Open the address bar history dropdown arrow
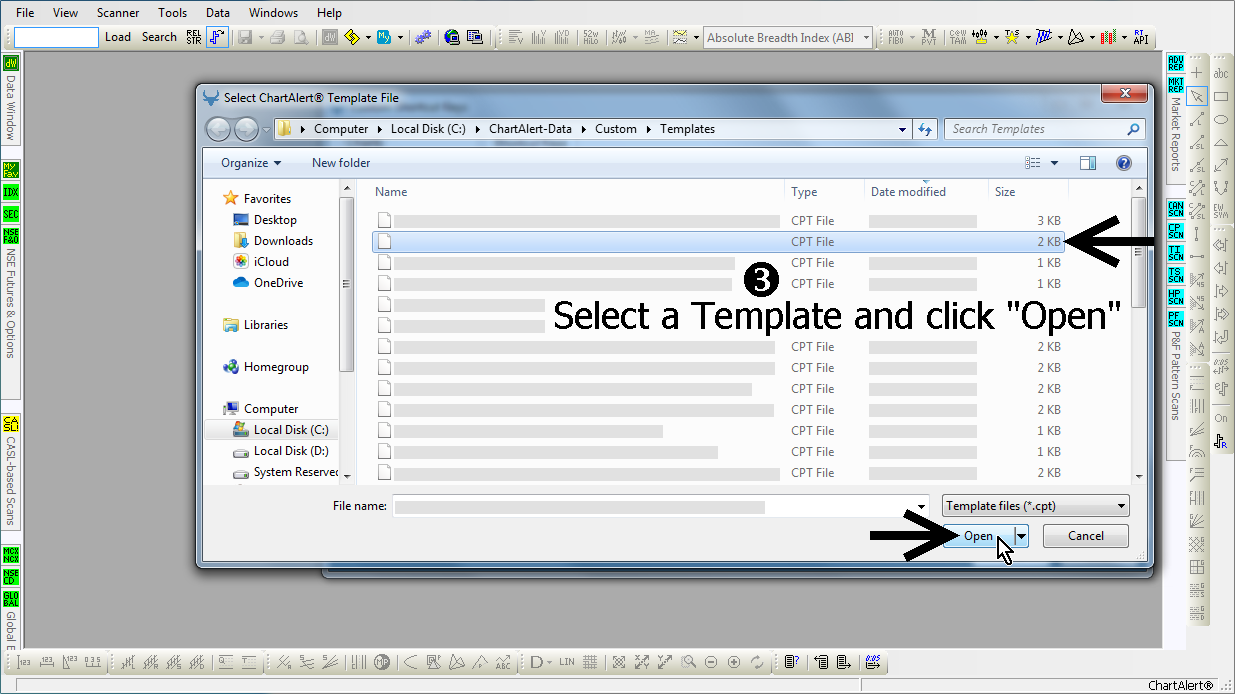Screen dimensions: 1235x694 coord(902,129)
